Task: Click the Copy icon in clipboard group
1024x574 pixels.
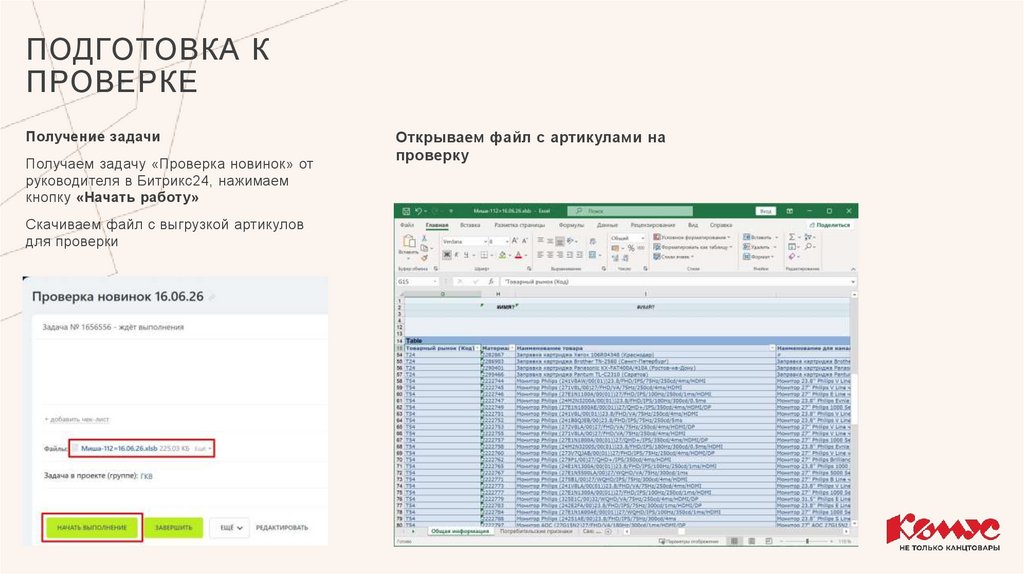Action: [424, 248]
